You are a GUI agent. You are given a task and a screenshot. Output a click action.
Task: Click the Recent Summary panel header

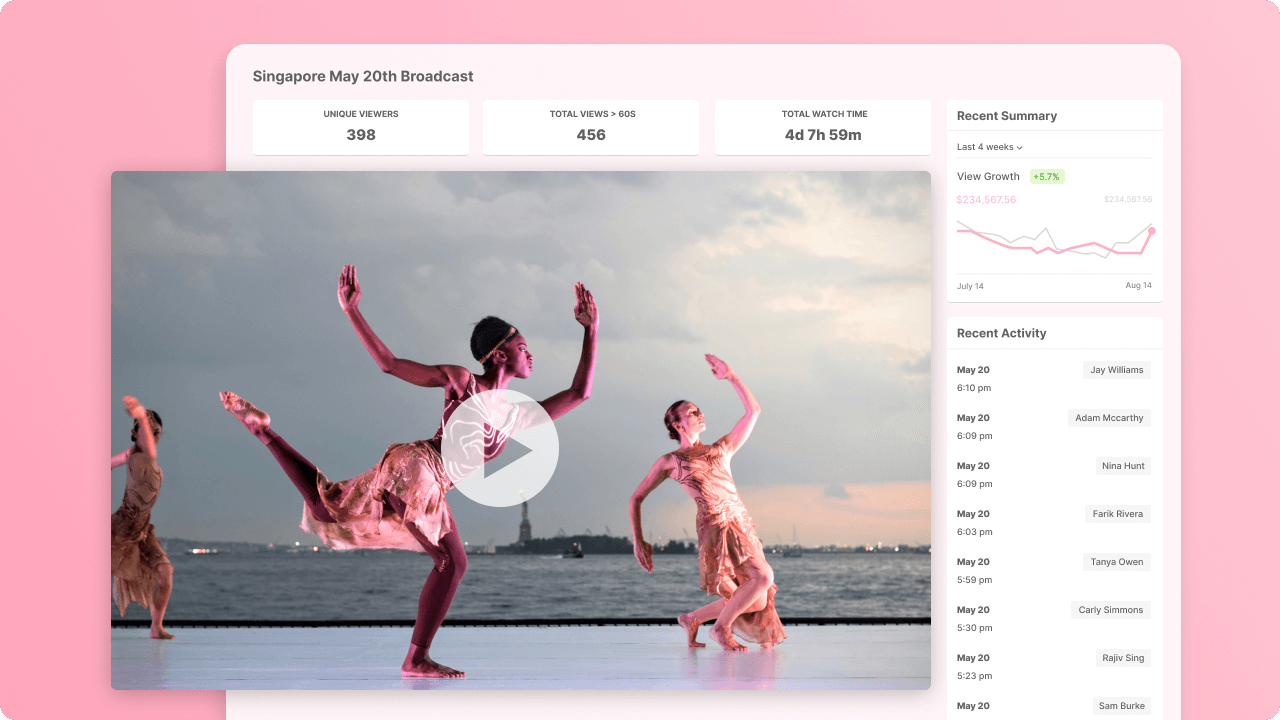coord(1006,116)
